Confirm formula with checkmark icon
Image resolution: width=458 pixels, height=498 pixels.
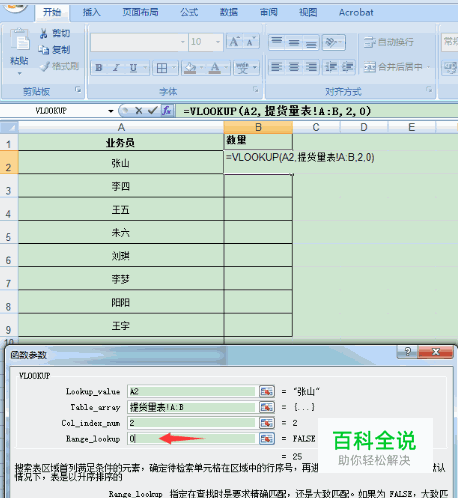(x=153, y=110)
